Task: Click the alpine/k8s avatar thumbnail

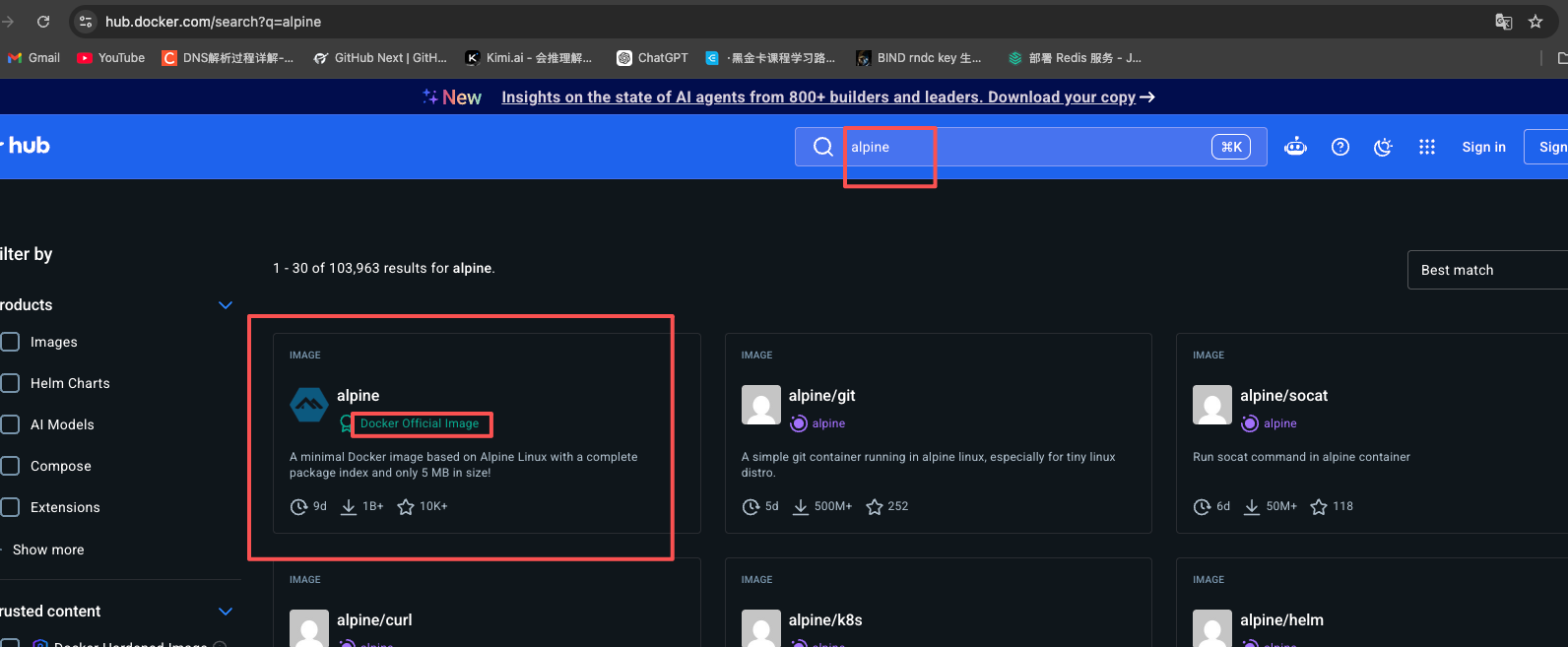Action: coord(760,628)
